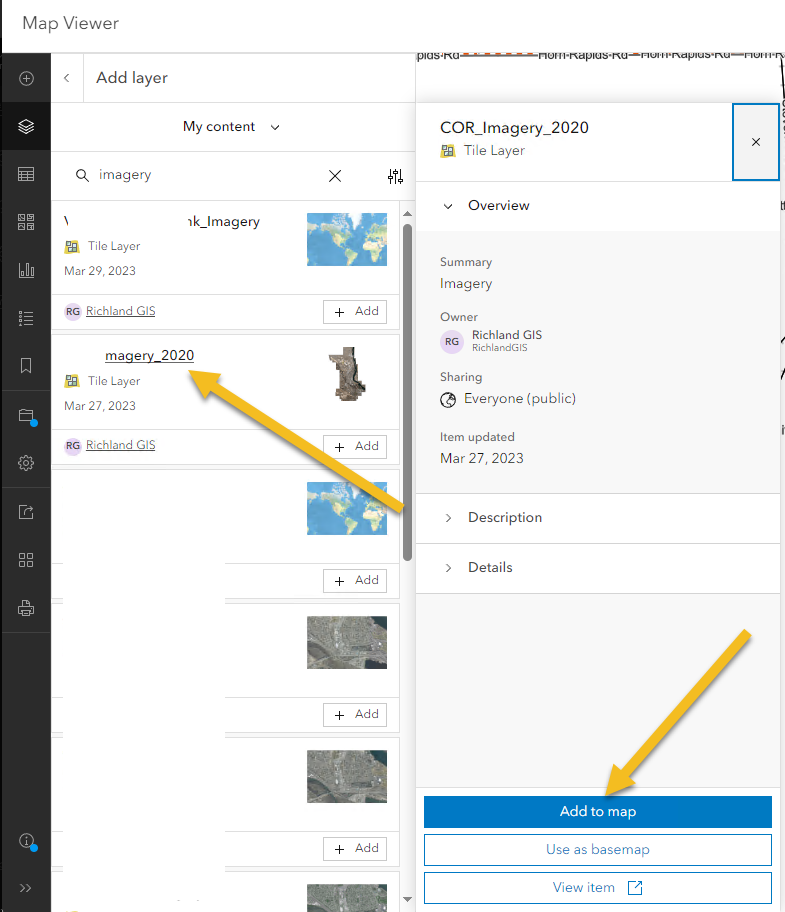Open the filter settings icon beside search
Image resolution: width=785 pixels, height=912 pixels.
395,176
